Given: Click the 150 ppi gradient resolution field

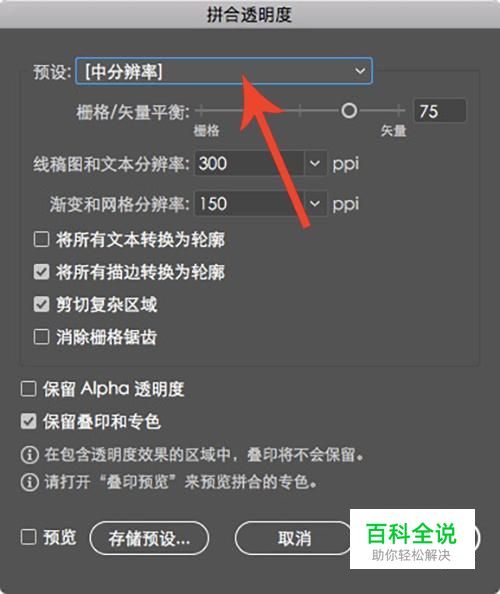Looking at the screenshot, I should tap(249, 204).
